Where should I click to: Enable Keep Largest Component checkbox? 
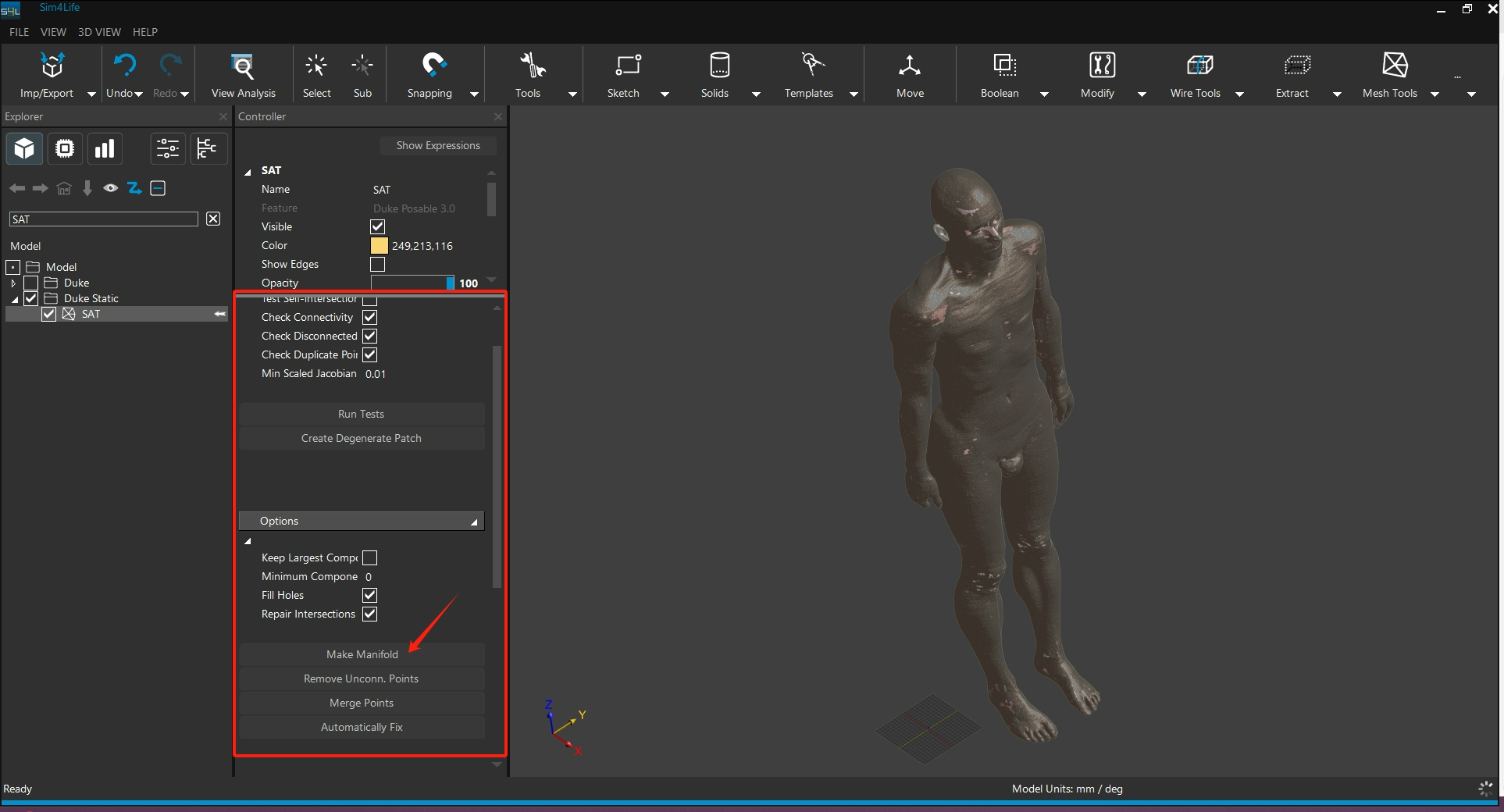[x=370, y=557]
